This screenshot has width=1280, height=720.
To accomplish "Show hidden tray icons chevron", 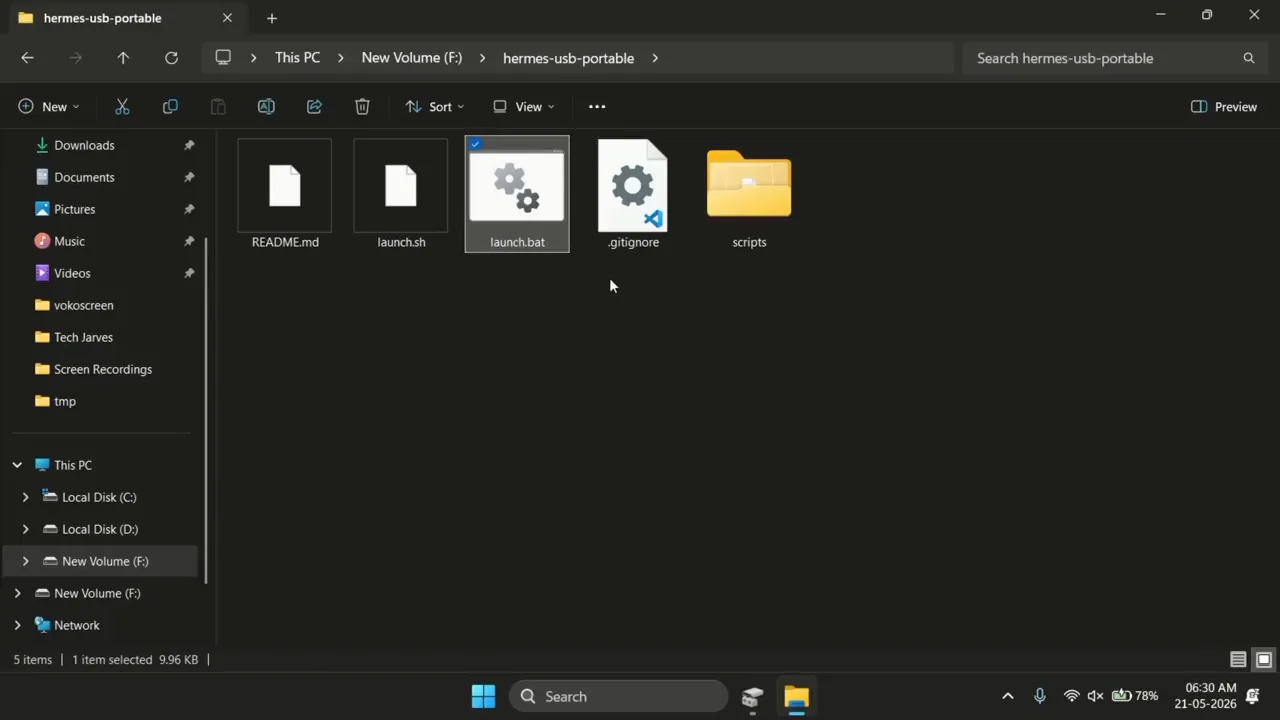I will [1008, 696].
